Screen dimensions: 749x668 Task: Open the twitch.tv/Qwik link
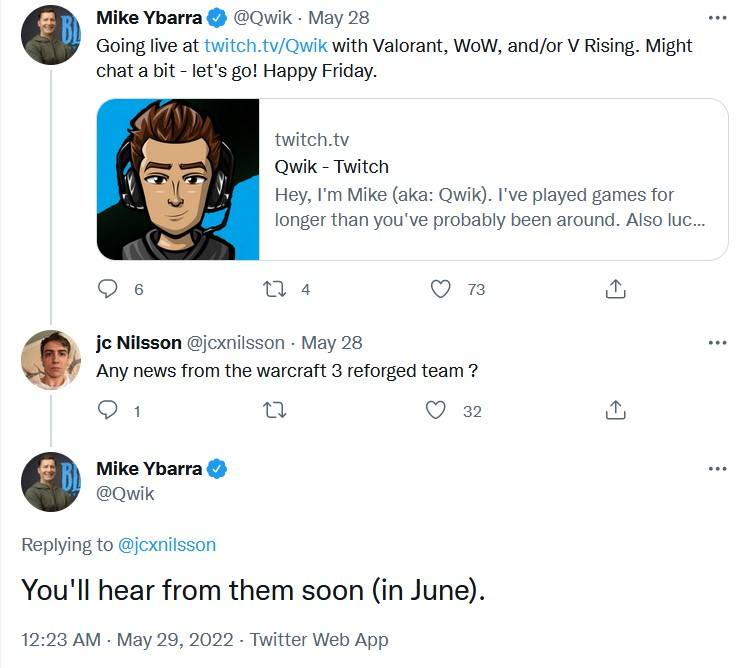(x=266, y=46)
